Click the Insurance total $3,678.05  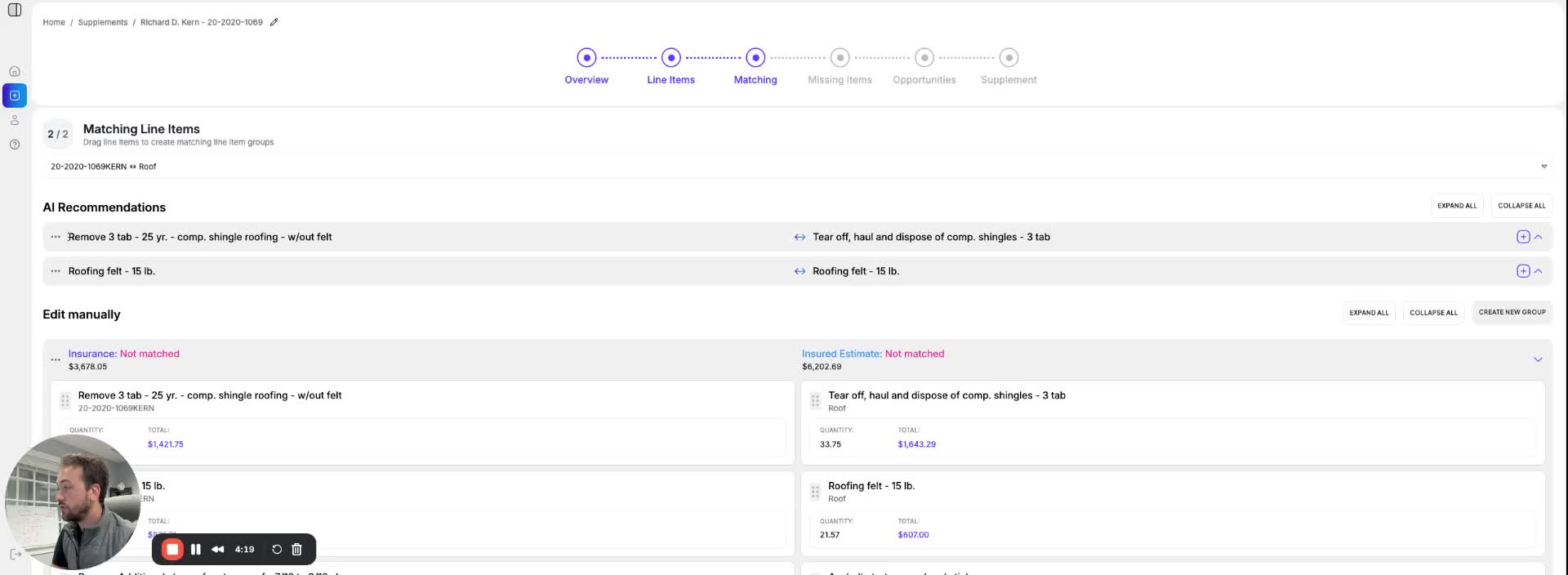tap(87, 367)
